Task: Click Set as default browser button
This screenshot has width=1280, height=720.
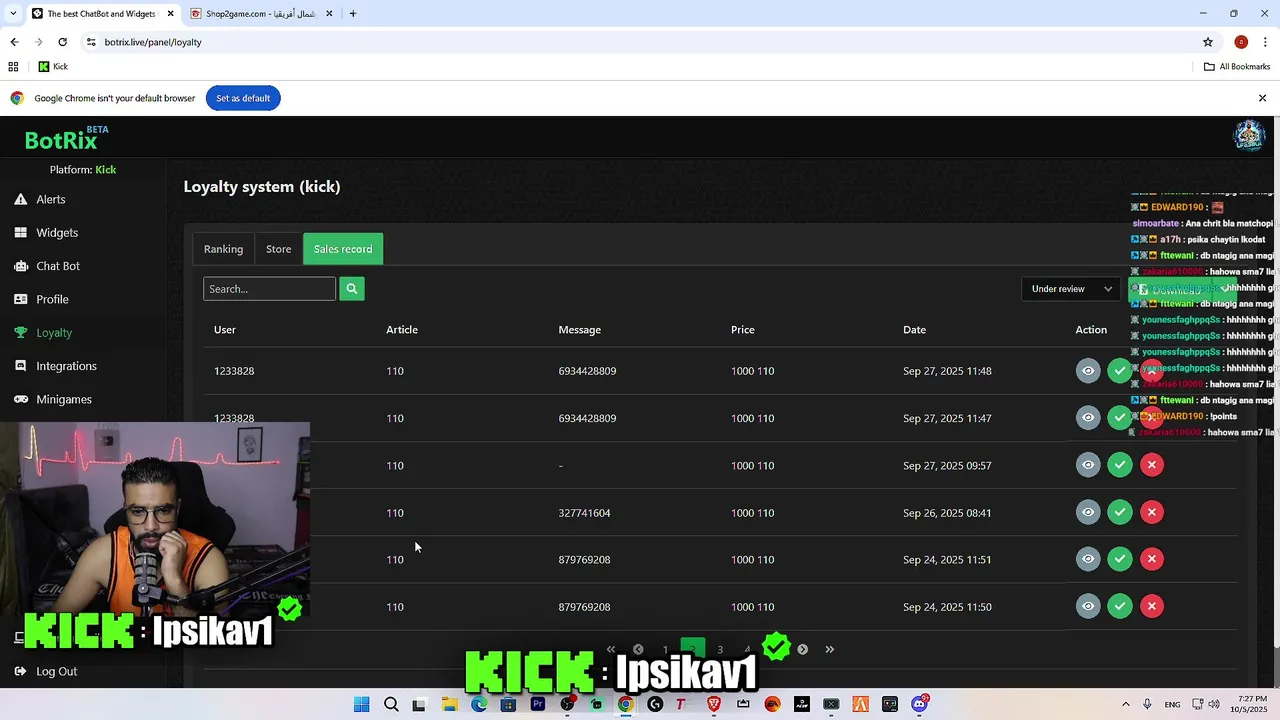Action: tap(243, 98)
